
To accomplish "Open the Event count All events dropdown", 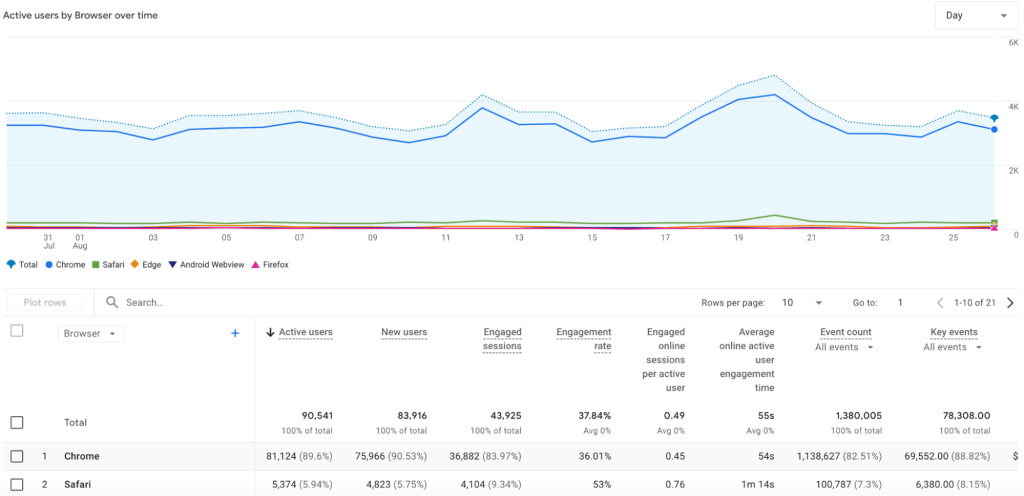I will tap(844, 347).
